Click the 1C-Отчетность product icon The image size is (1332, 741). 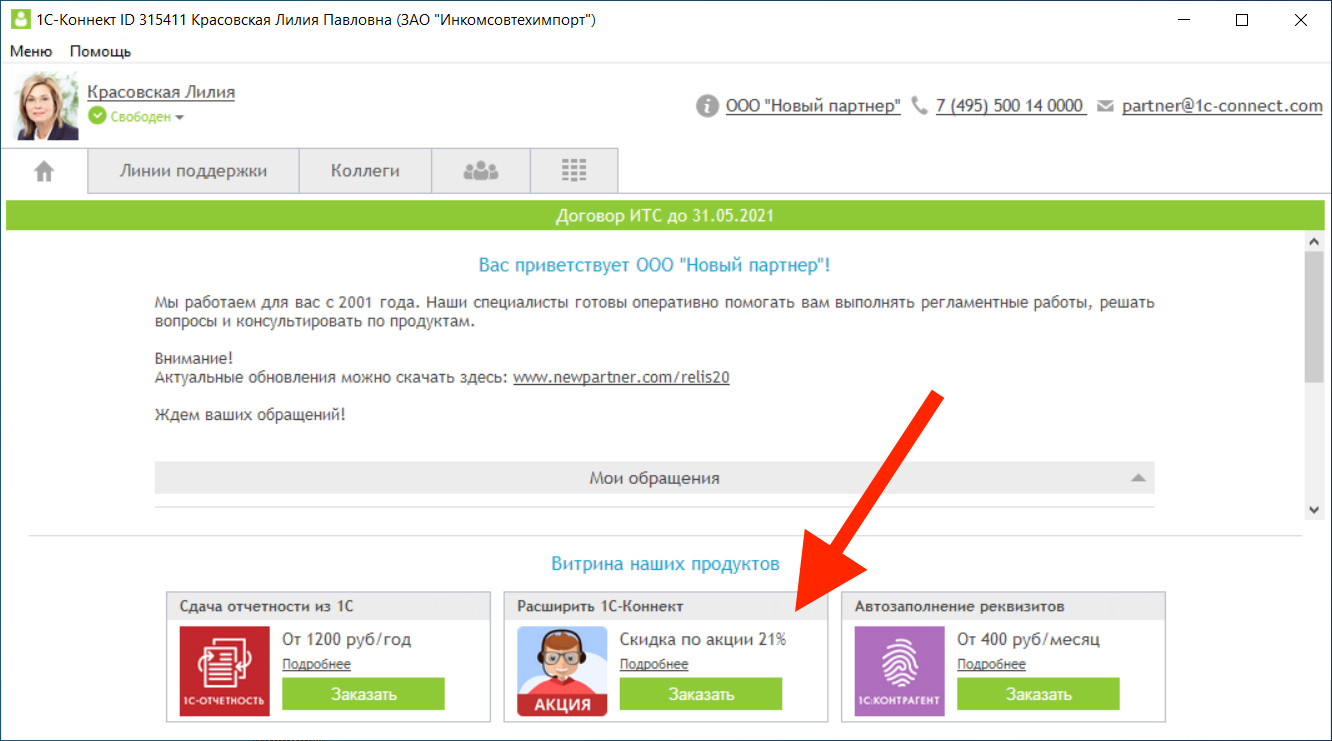(225, 671)
